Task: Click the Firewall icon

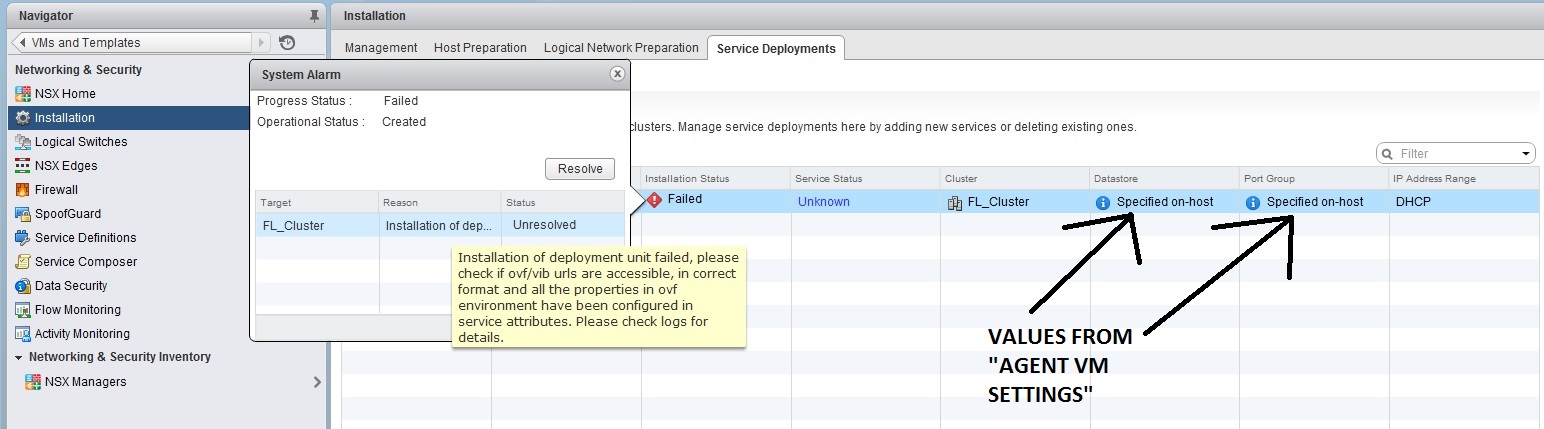Action: pyautogui.click(x=23, y=190)
